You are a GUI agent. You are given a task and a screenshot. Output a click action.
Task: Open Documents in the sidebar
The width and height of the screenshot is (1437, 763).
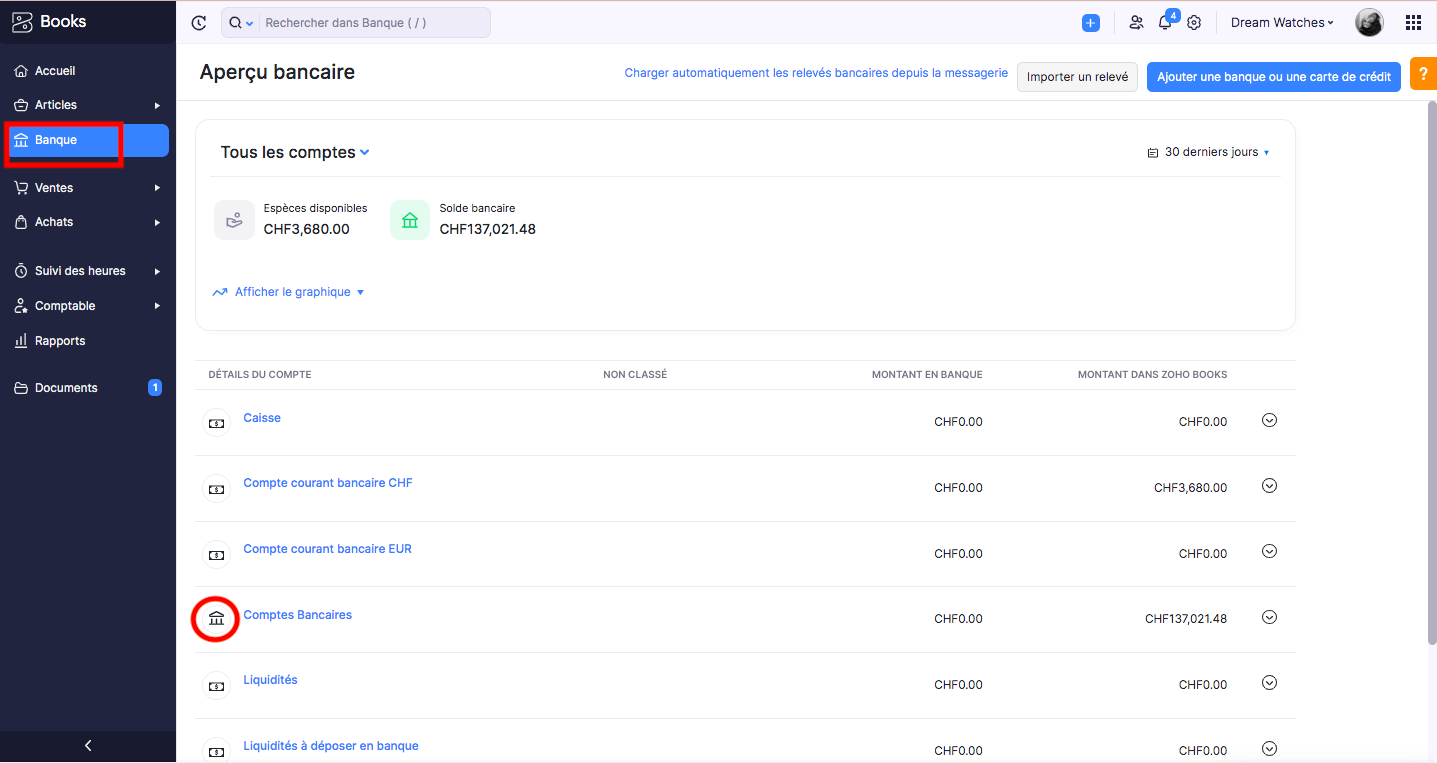(x=88, y=388)
